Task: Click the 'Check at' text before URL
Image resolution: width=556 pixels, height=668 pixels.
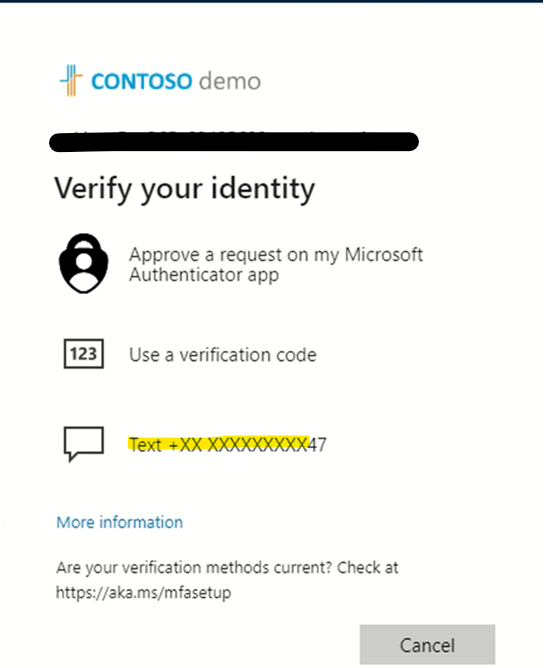Action: tap(368, 568)
